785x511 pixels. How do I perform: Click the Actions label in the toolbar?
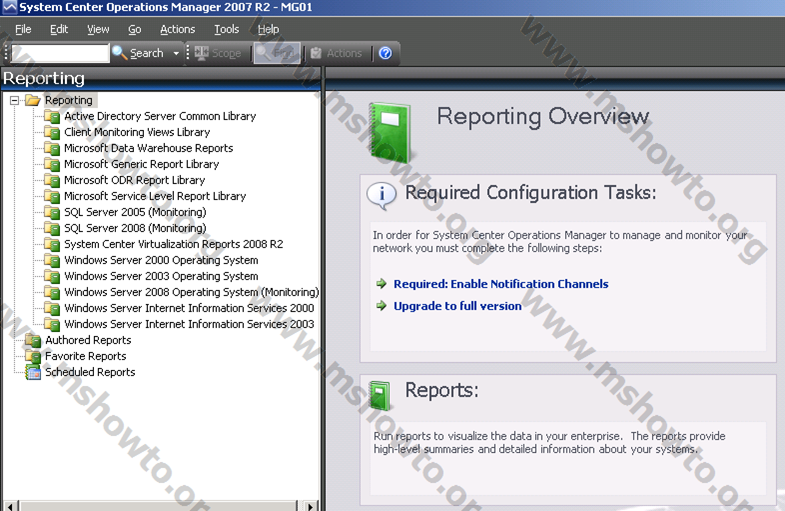pos(344,53)
